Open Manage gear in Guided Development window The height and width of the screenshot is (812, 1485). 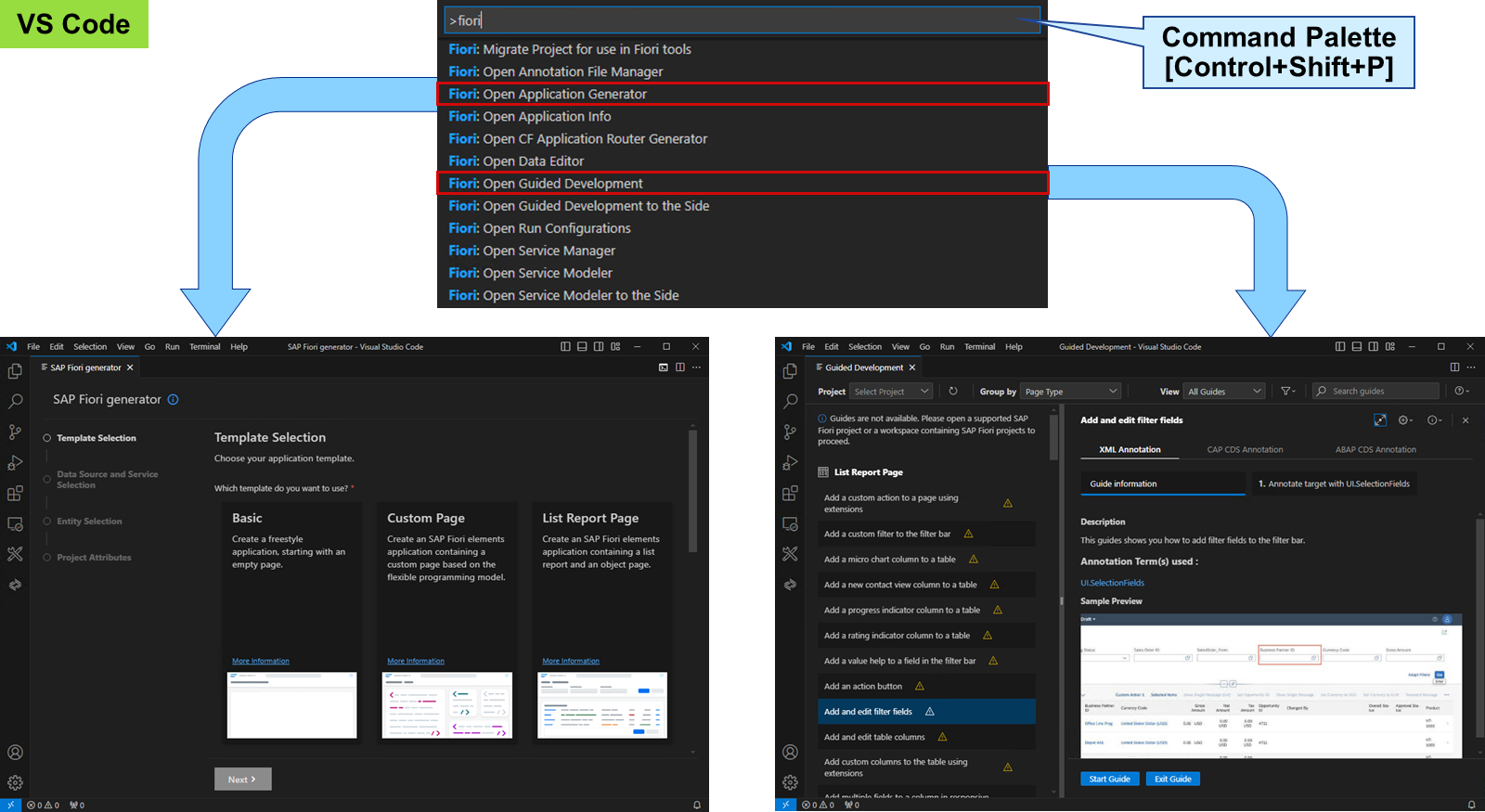coord(790,782)
